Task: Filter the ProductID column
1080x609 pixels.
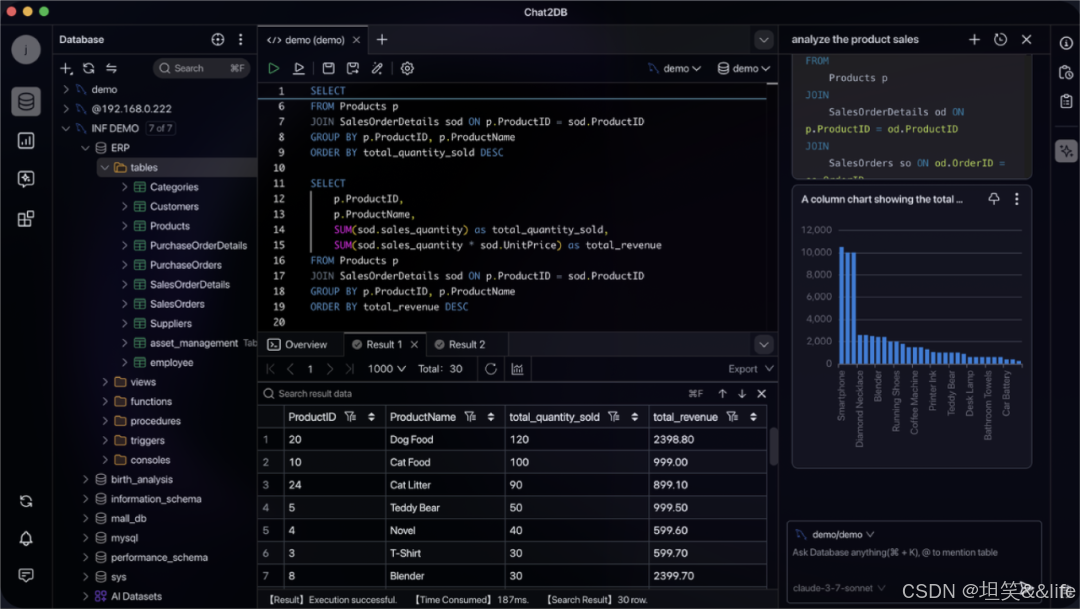Action: pyautogui.click(x=350, y=417)
